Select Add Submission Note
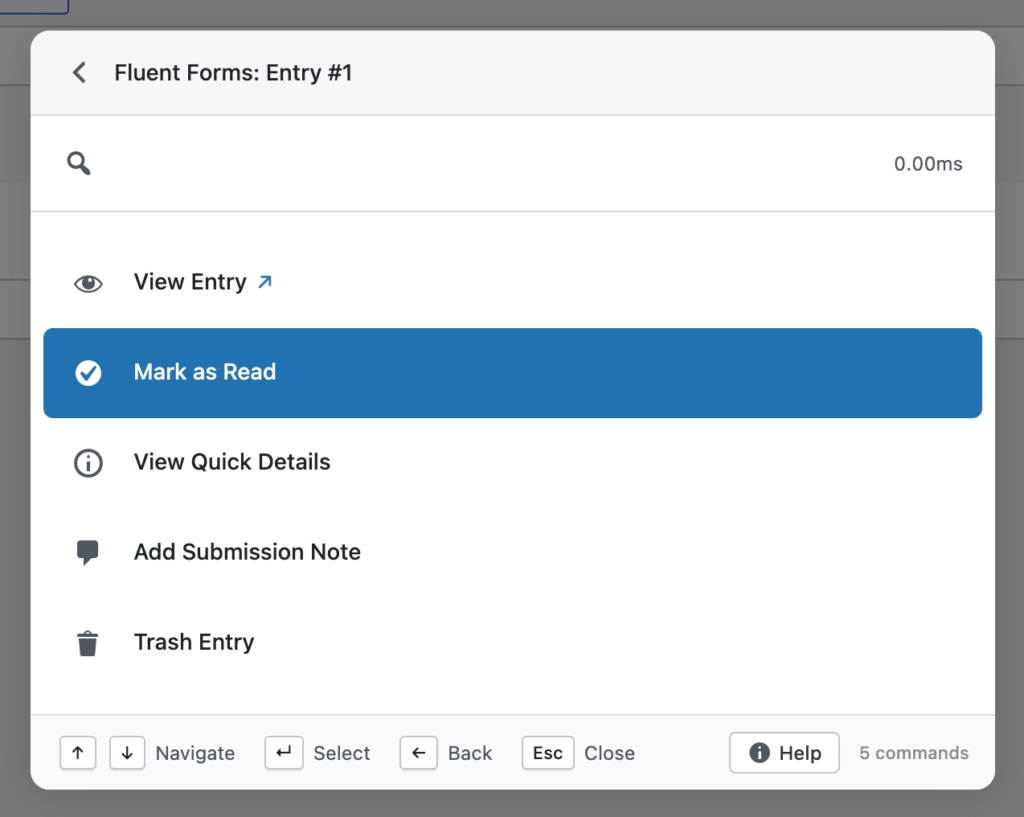Viewport: 1024px width, 817px height. [247, 553]
